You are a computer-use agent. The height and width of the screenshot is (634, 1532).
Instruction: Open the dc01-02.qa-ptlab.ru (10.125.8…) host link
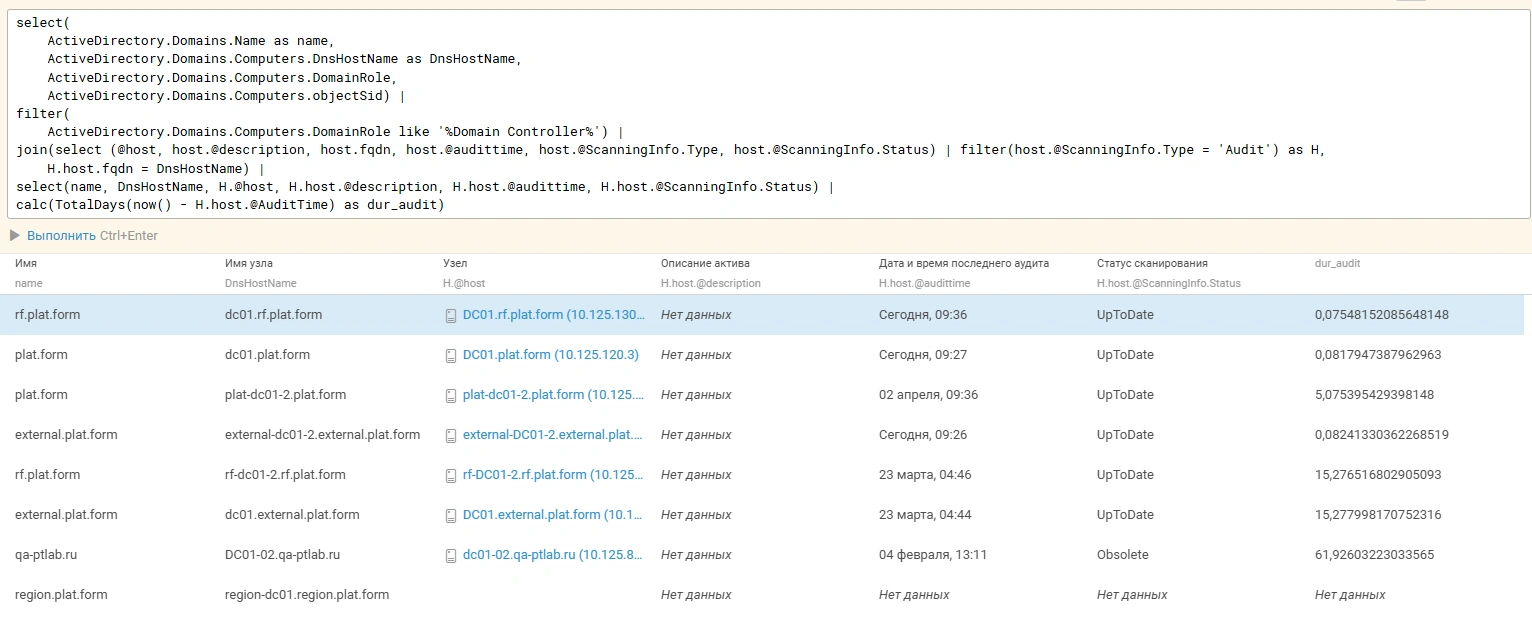pyautogui.click(x=553, y=555)
